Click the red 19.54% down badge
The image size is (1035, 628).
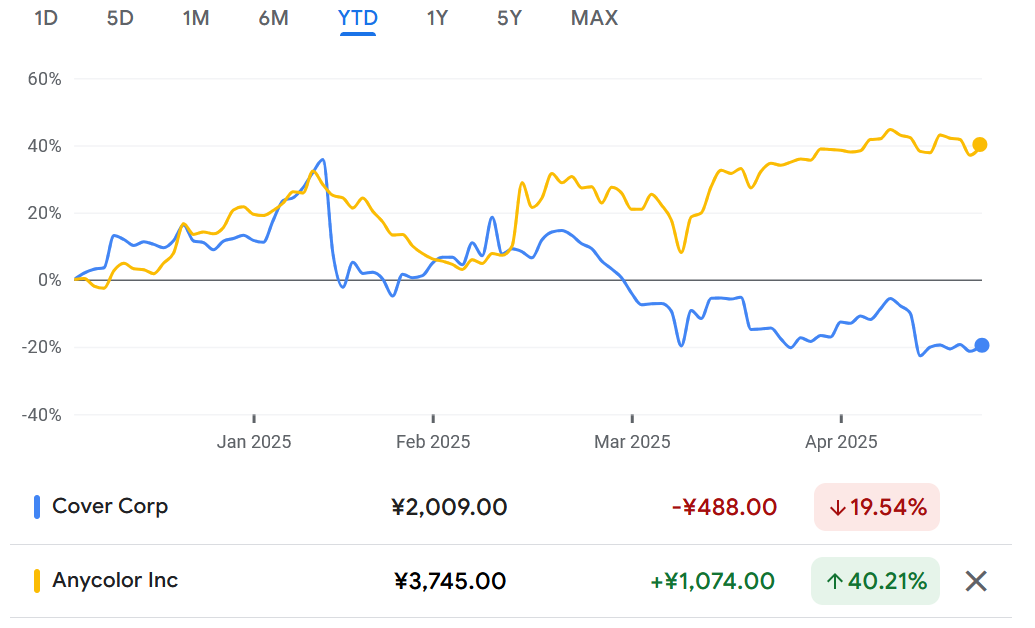(x=877, y=507)
